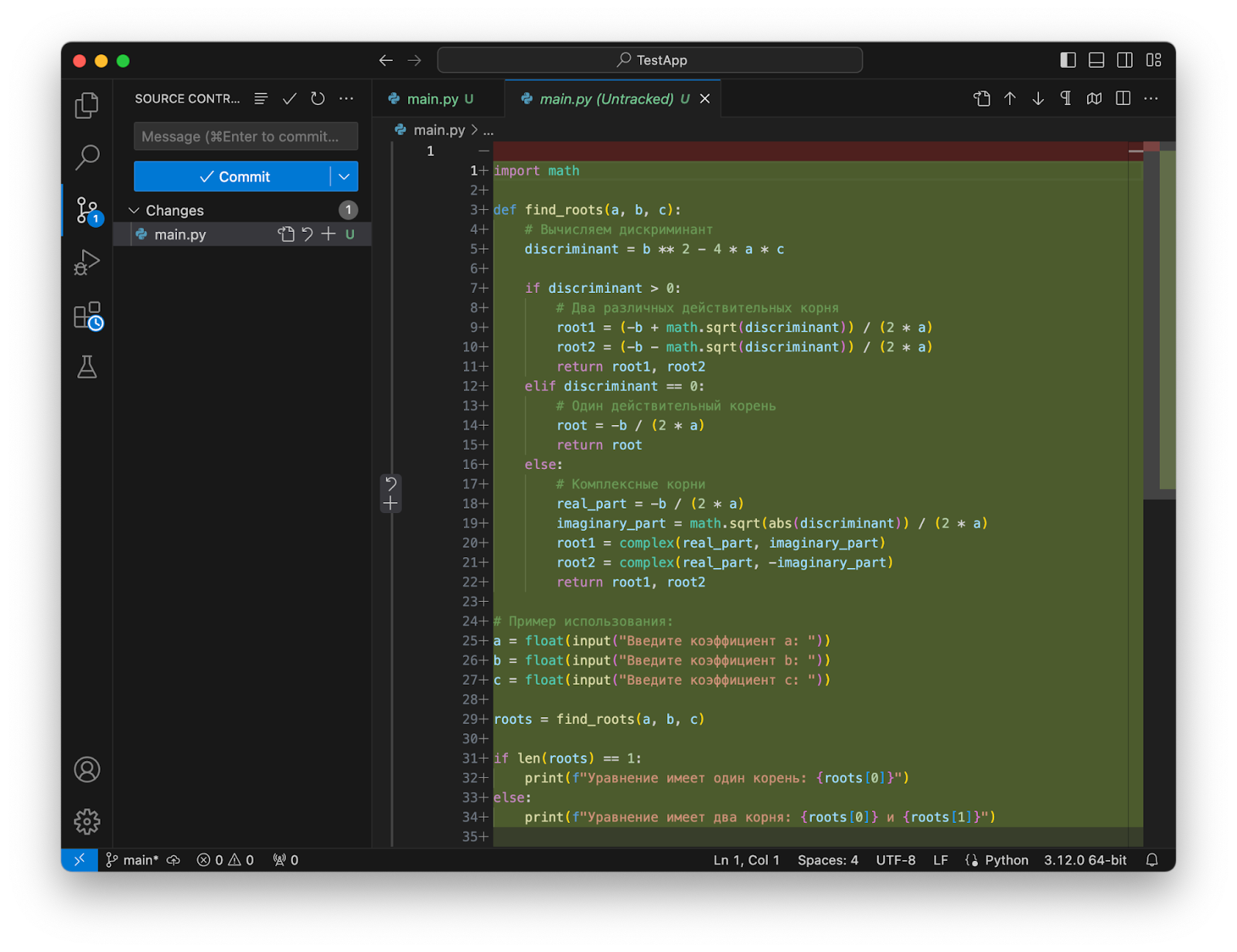The height and width of the screenshot is (952, 1237).
Task: Go to next change down arrow
Action: (1038, 99)
